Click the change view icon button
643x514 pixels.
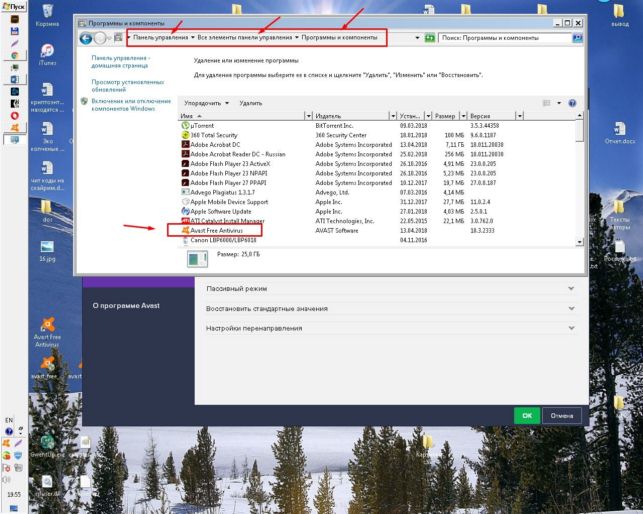coord(547,103)
